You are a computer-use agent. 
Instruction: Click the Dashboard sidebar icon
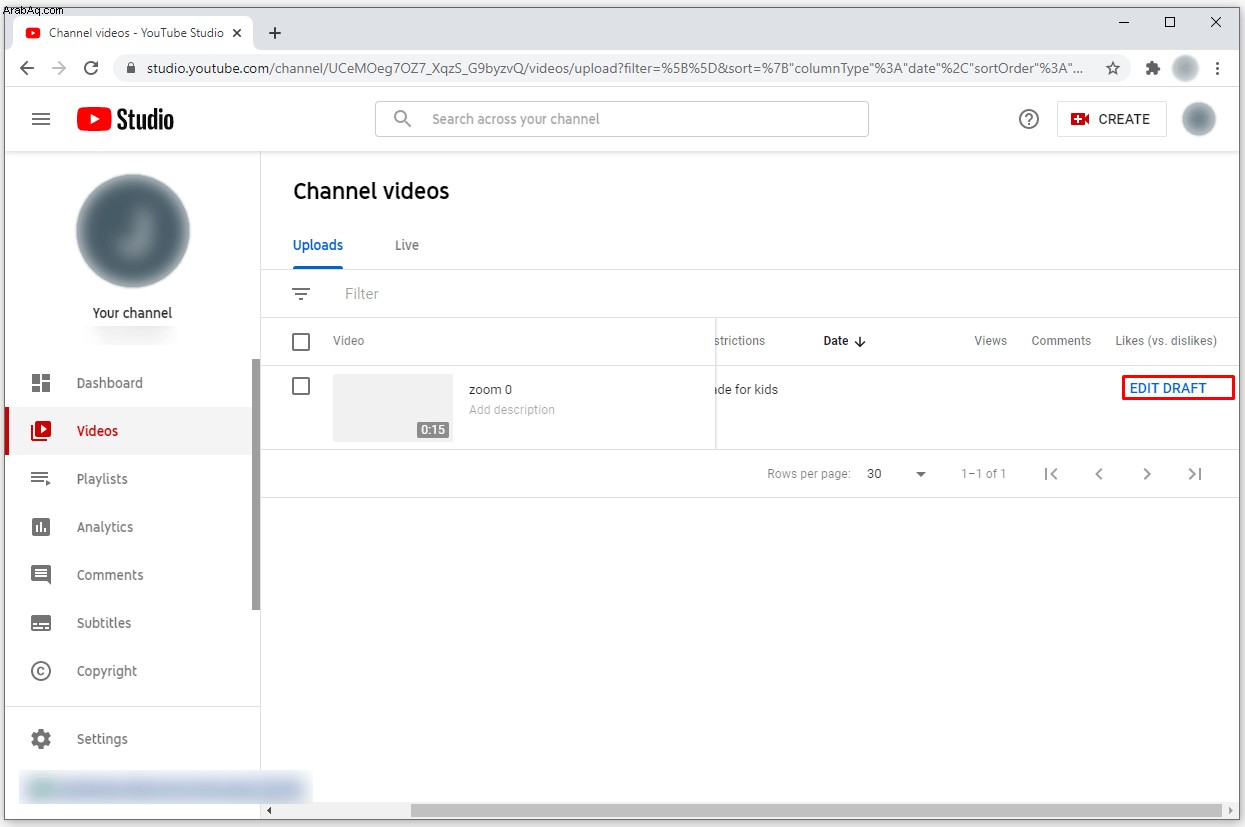(41, 383)
